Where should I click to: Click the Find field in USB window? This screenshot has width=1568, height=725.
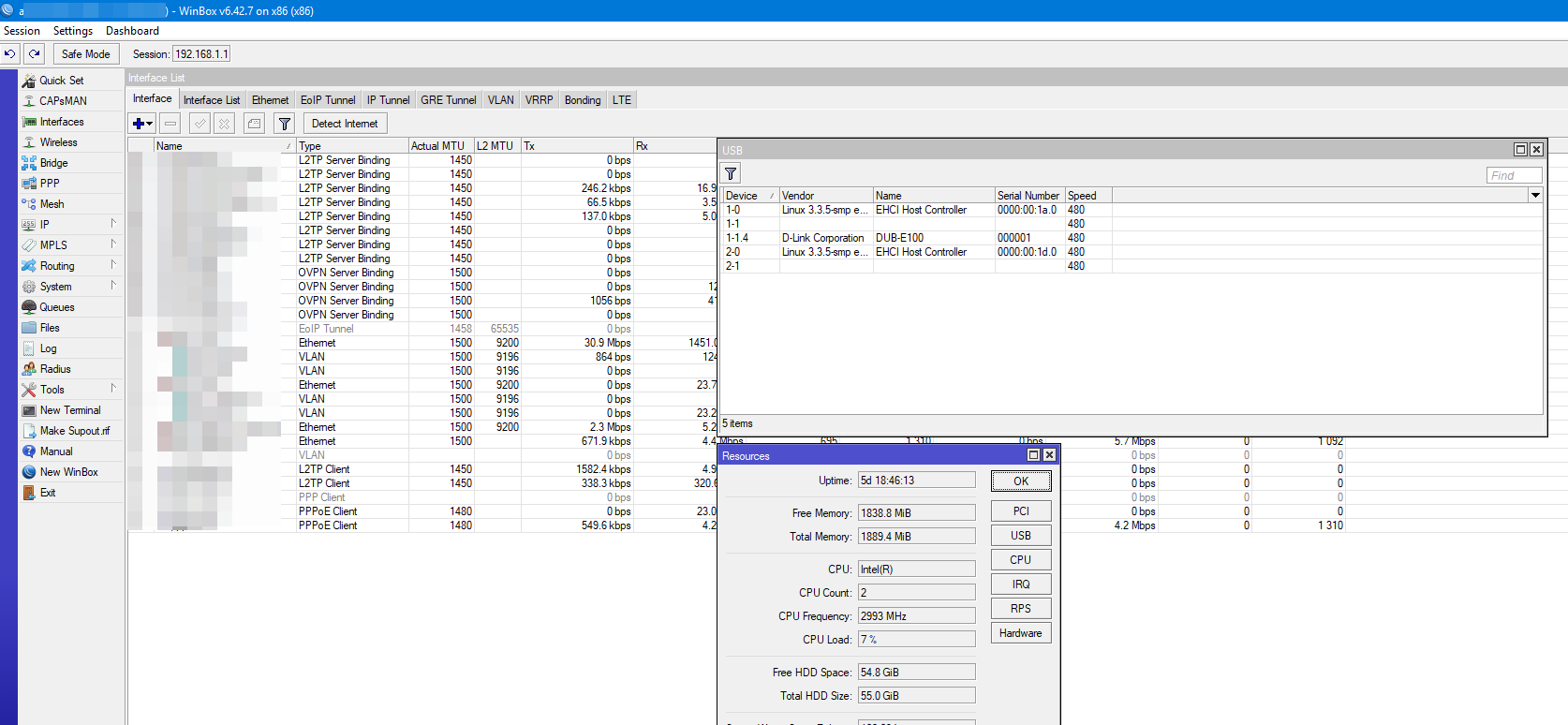[x=1513, y=175]
